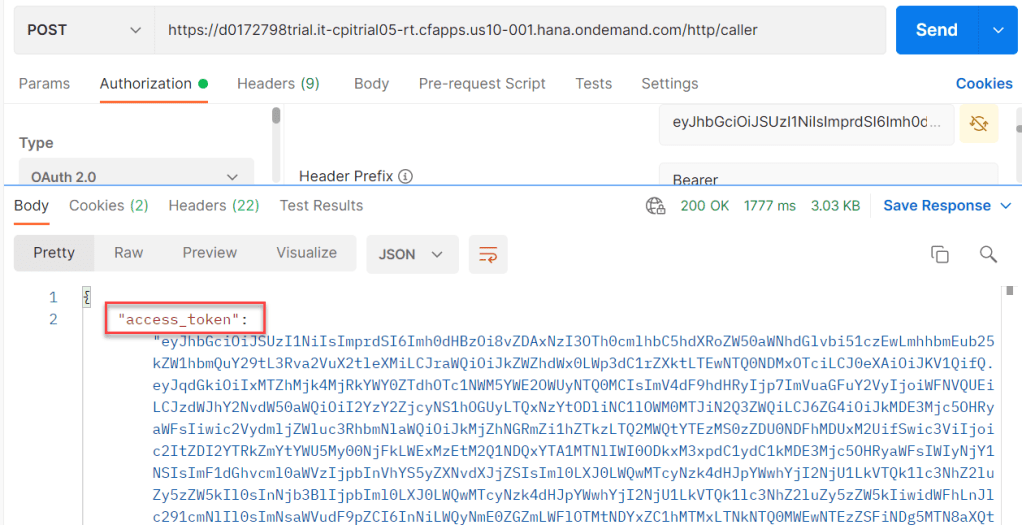
Task: Switch to Visualize response view
Action: click(x=306, y=253)
